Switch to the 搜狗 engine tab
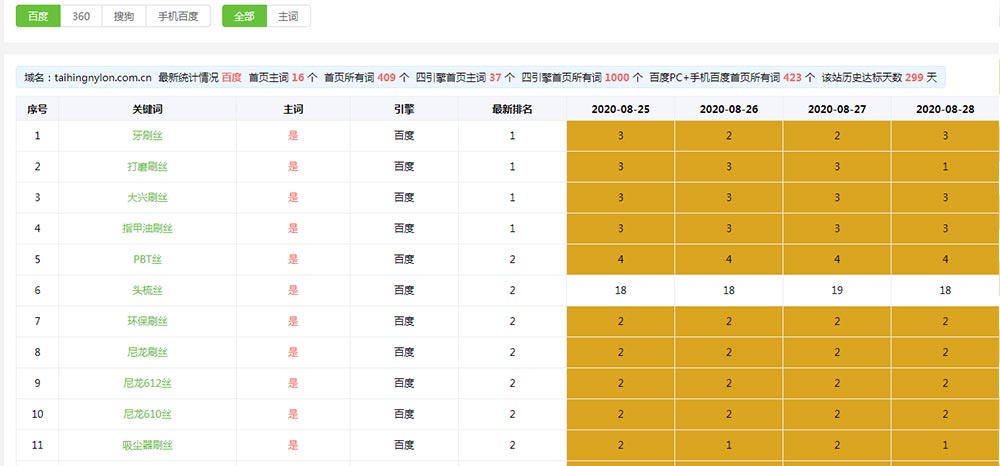The image size is (1000, 466). click(123, 17)
